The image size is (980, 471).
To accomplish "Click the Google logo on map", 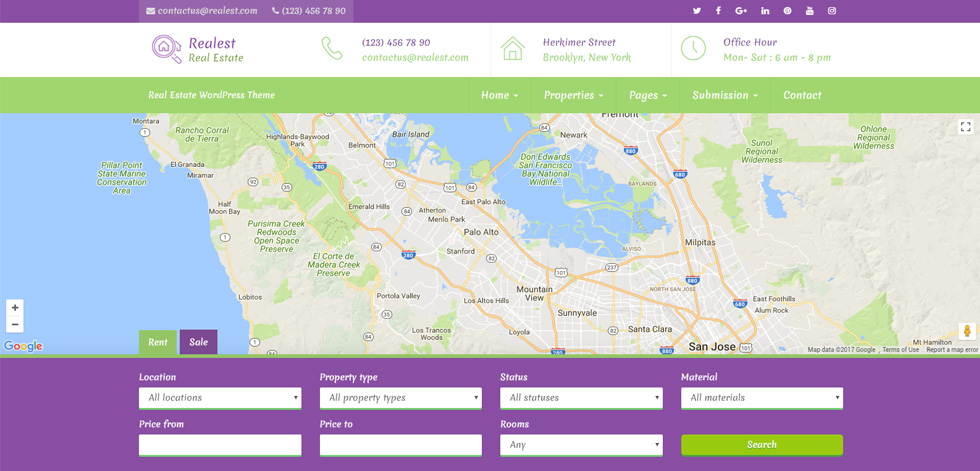I will pyautogui.click(x=23, y=346).
